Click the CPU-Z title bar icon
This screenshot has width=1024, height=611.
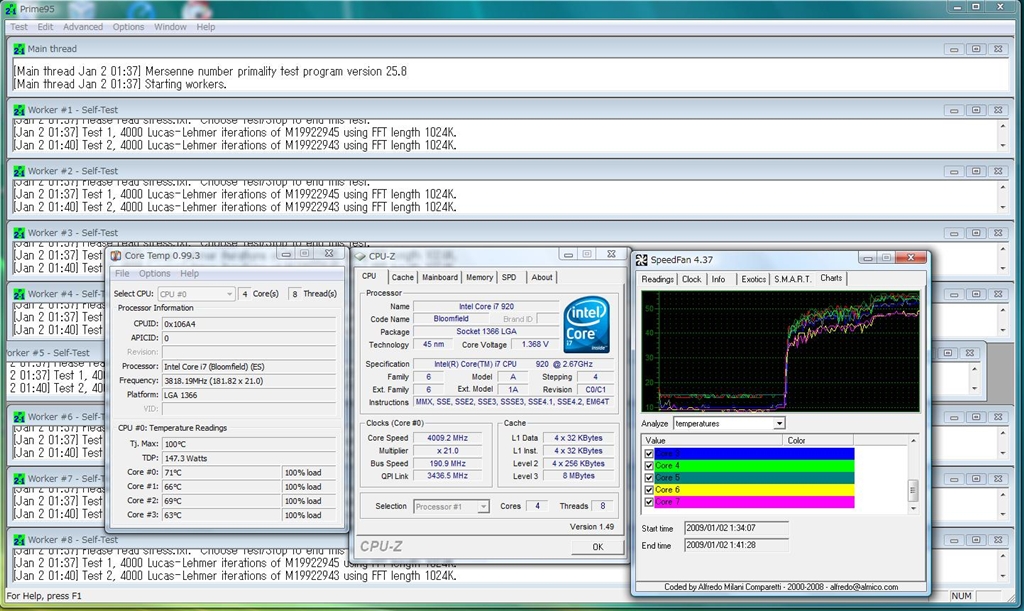(x=362, y=256)
